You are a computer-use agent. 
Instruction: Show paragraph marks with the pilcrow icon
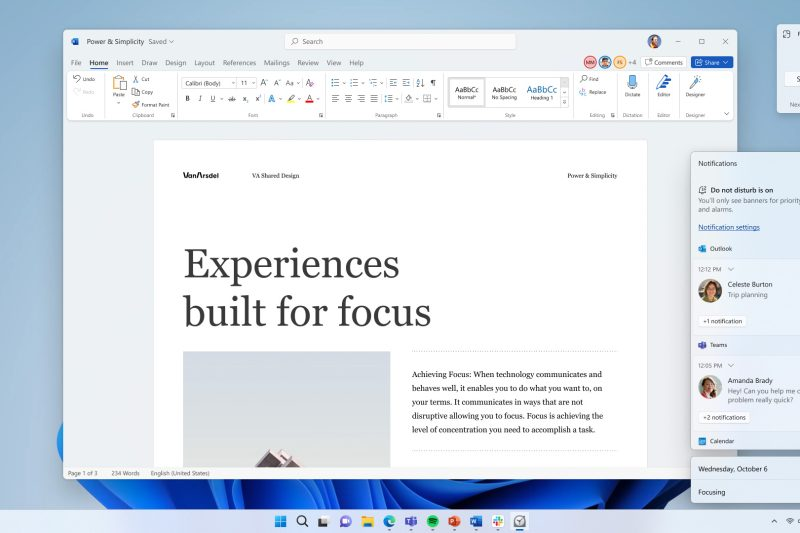click(x=433, y=83)
